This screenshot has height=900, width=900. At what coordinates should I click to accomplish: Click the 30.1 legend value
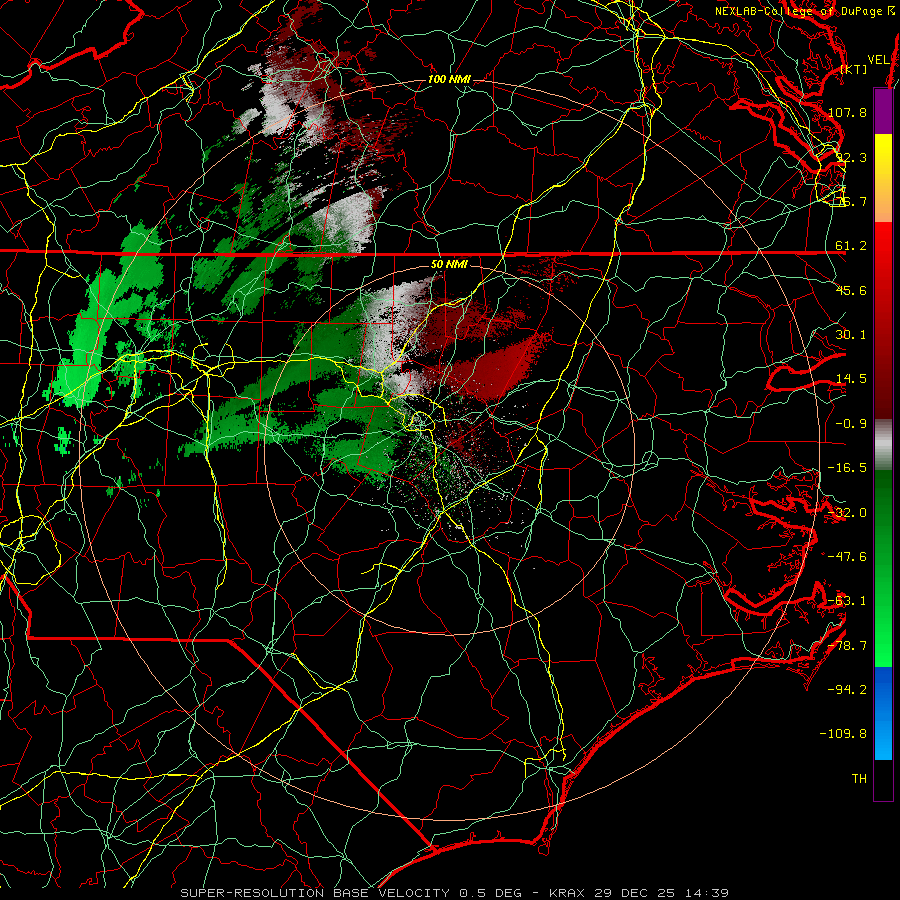(x=851, y=335)
